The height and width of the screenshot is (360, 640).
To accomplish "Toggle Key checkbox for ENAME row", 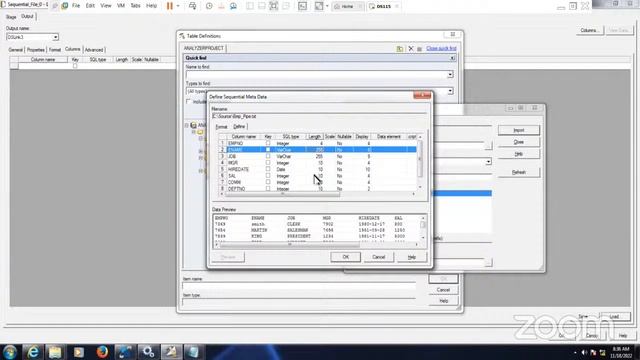I will [x=268, y=150].
